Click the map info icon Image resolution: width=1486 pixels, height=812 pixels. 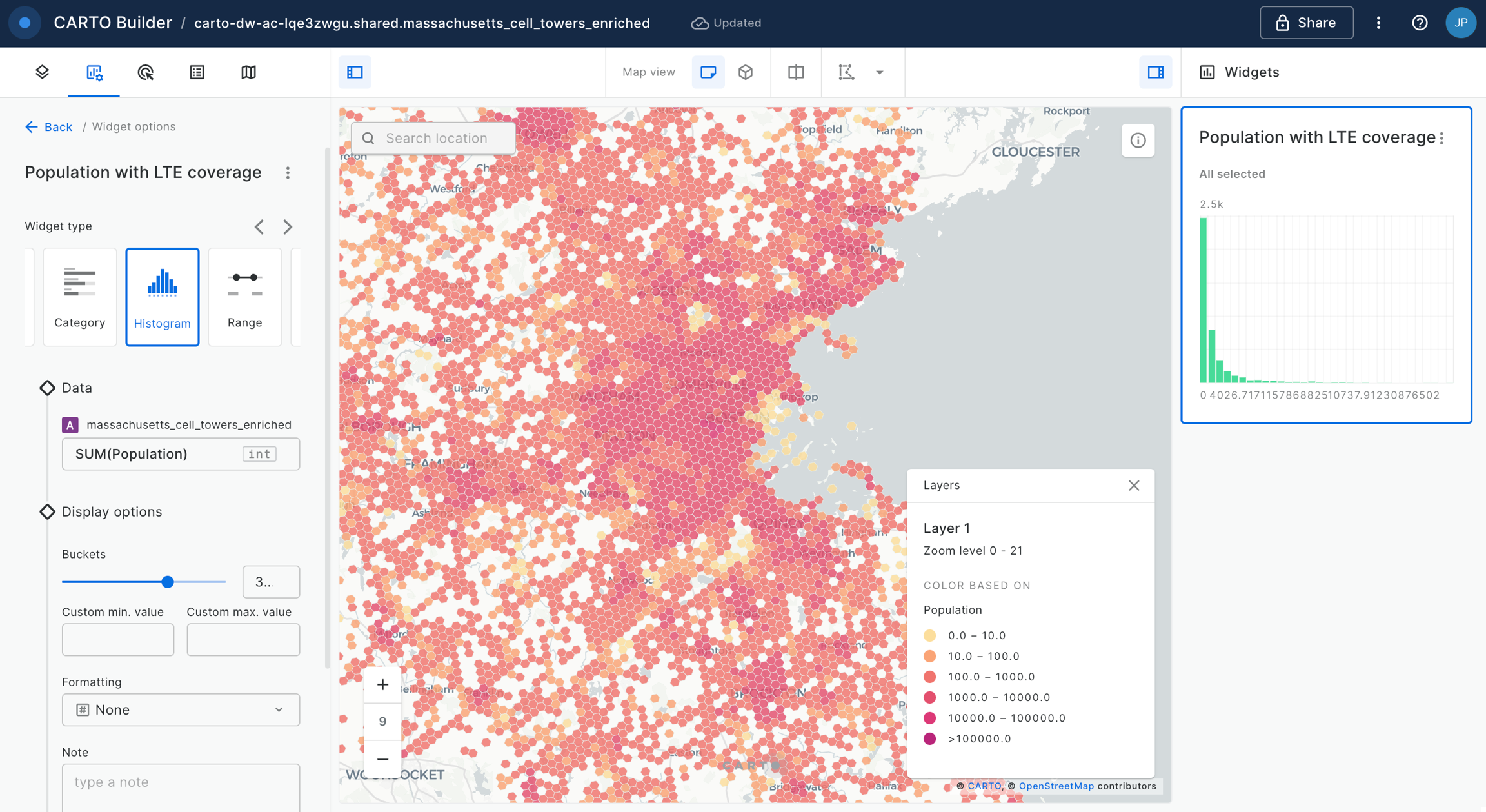[x=1138, y=141]
